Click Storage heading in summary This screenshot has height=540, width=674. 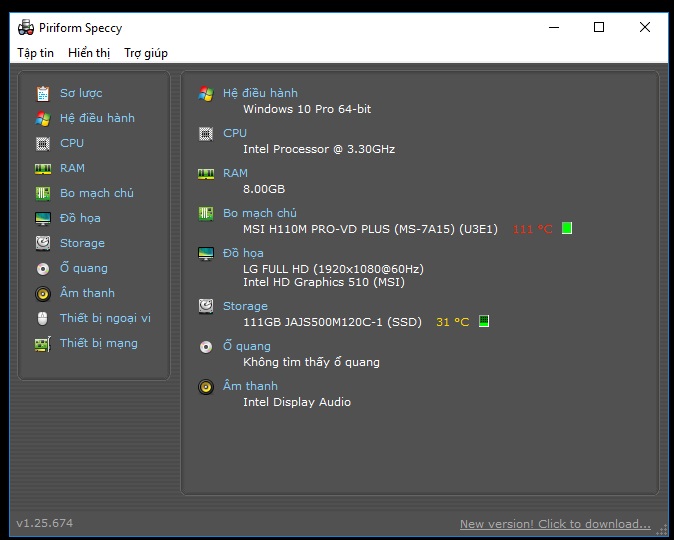(245, 306)
